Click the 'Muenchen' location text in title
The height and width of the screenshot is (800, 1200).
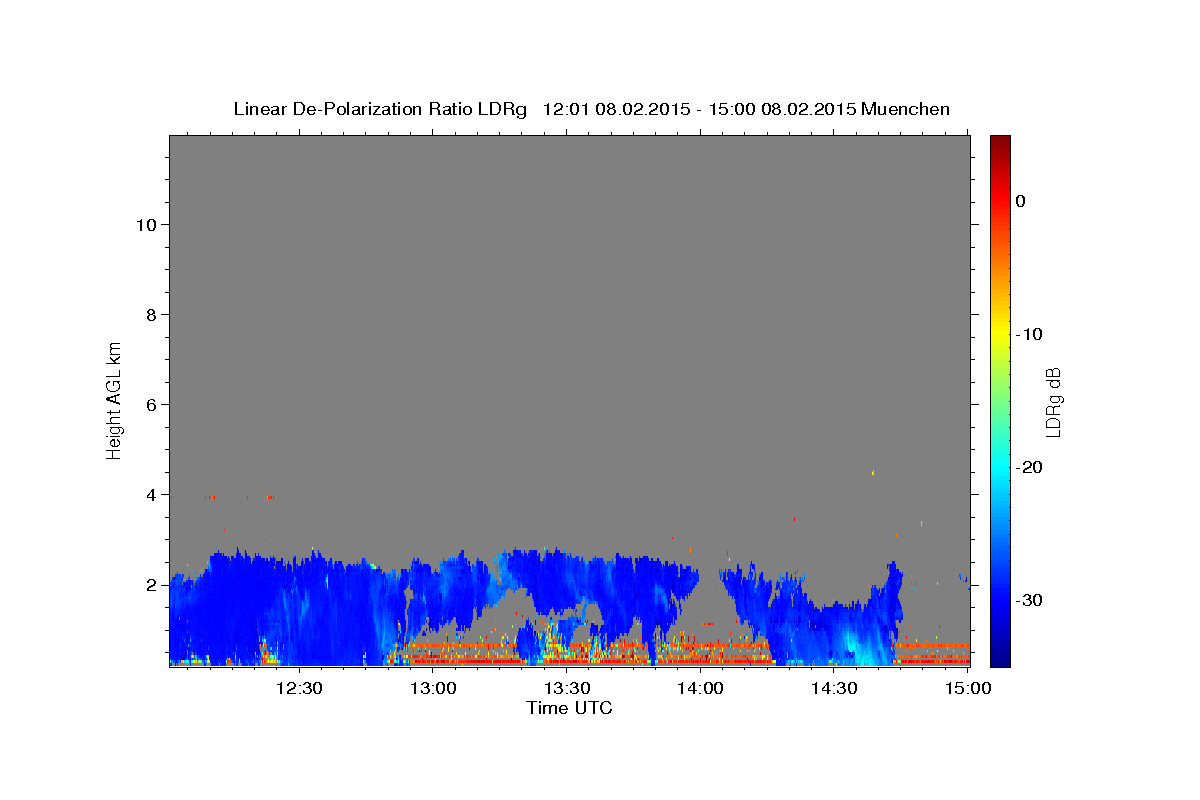pos(906,109)
